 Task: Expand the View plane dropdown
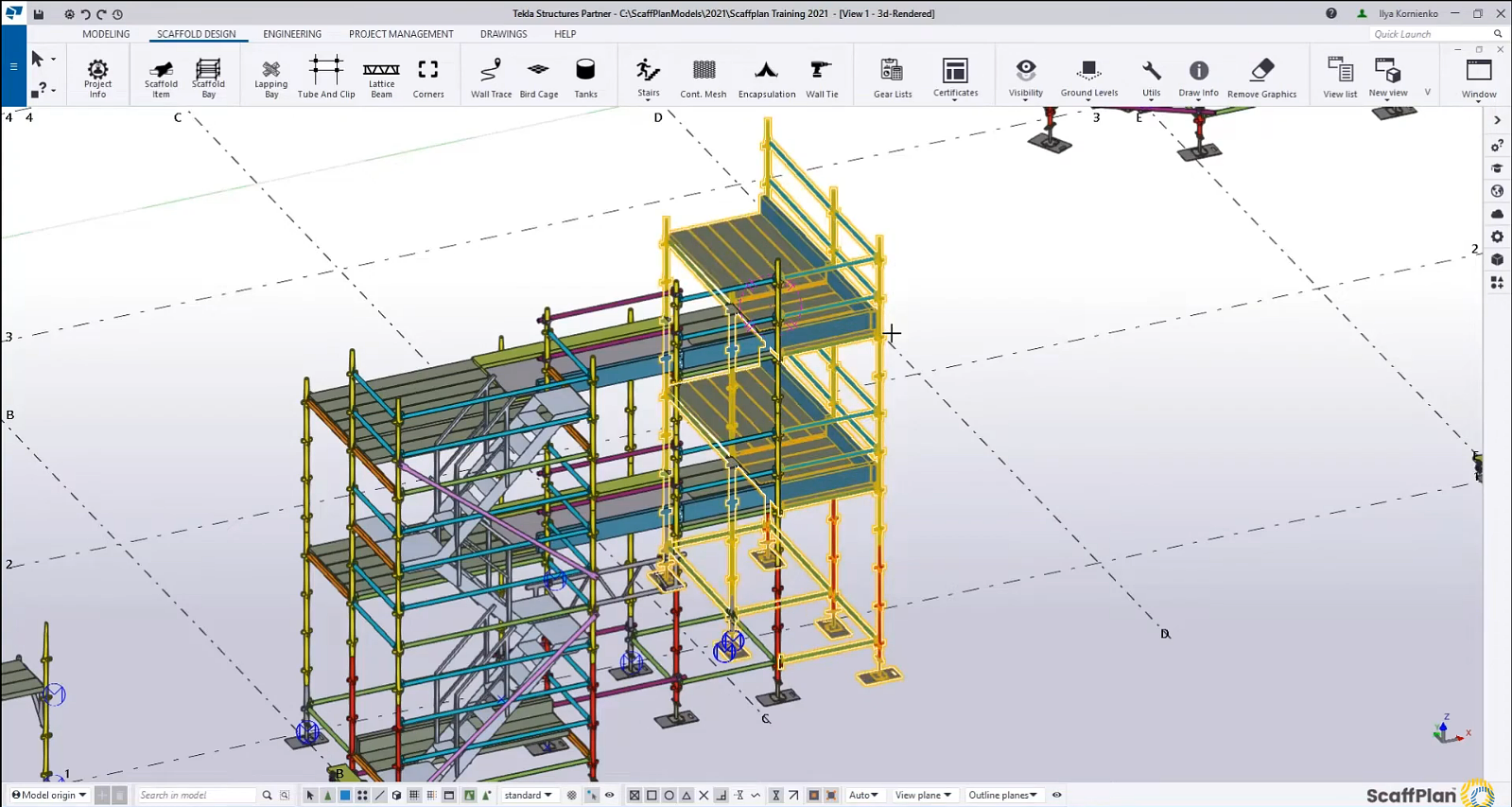(923, 796)
